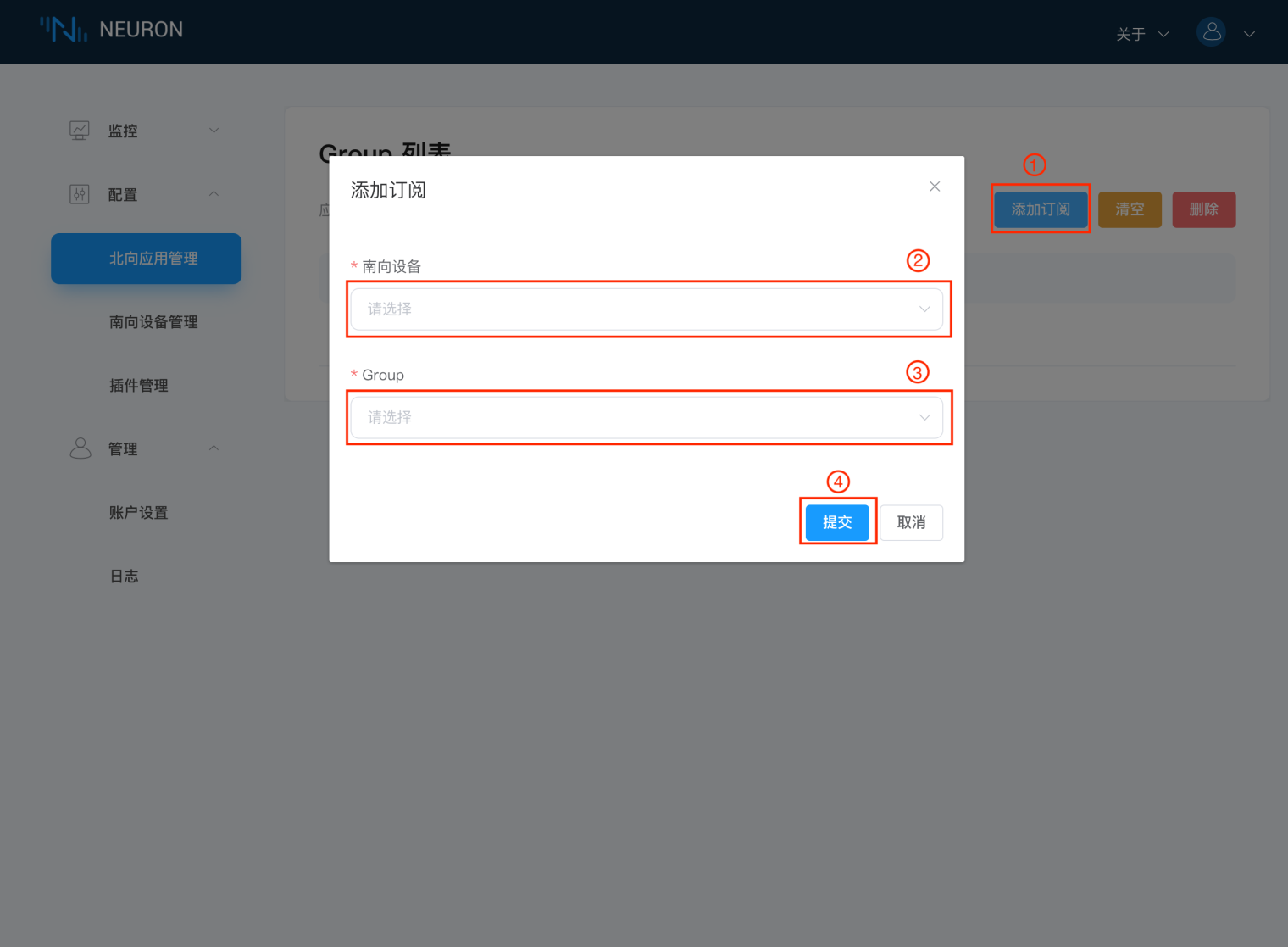Open the Group select dropdown
This screenshot has width=1288, height=947.
647,417
